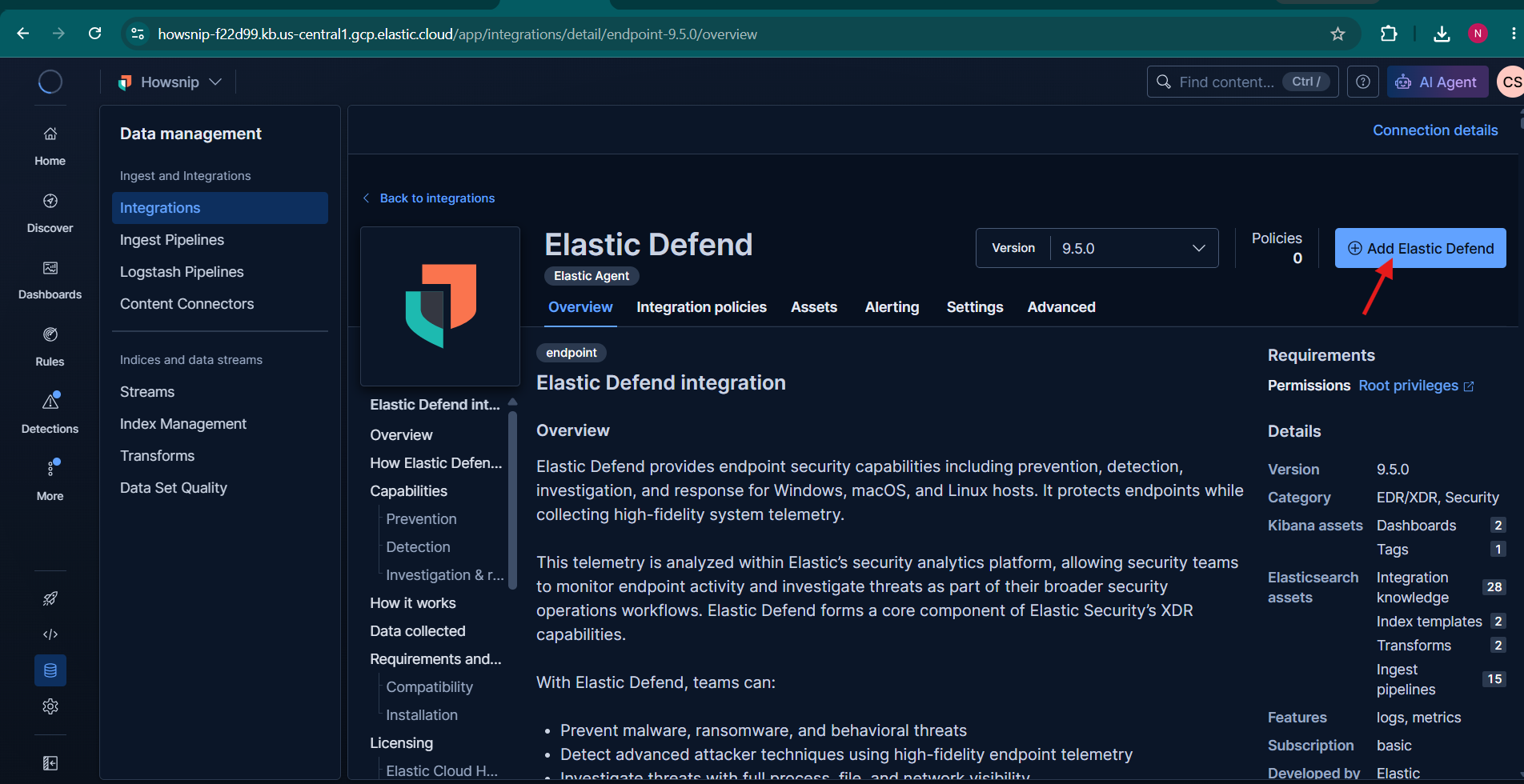Click Back to integrations link

point(429,198)
